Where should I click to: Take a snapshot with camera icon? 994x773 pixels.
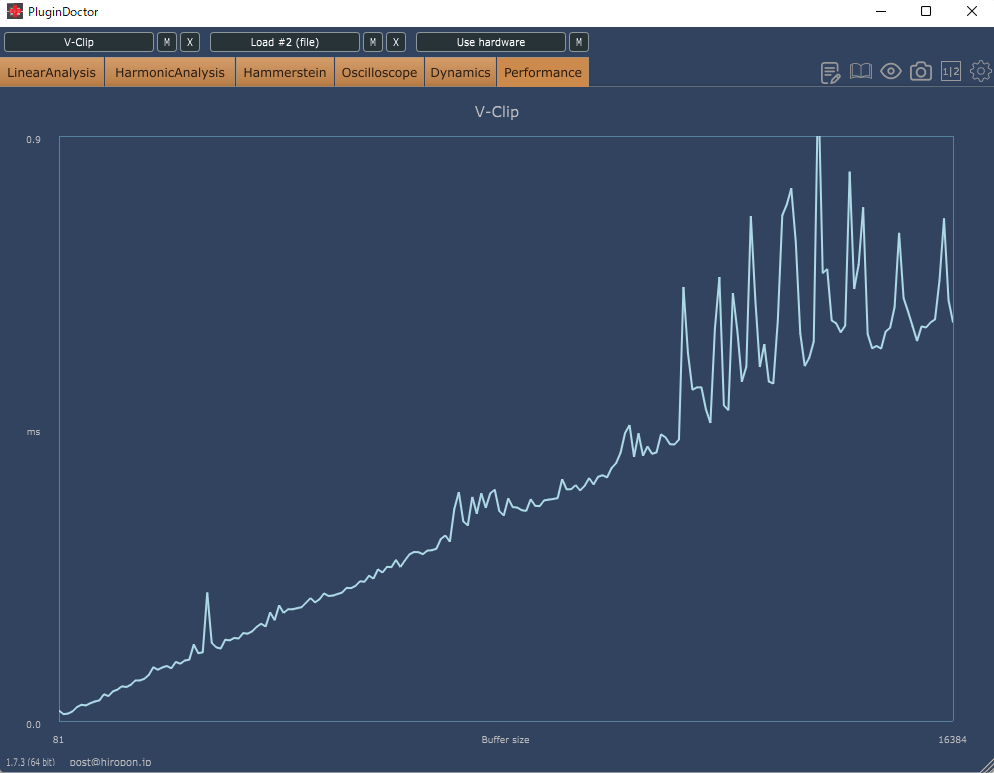click(920, 72)
